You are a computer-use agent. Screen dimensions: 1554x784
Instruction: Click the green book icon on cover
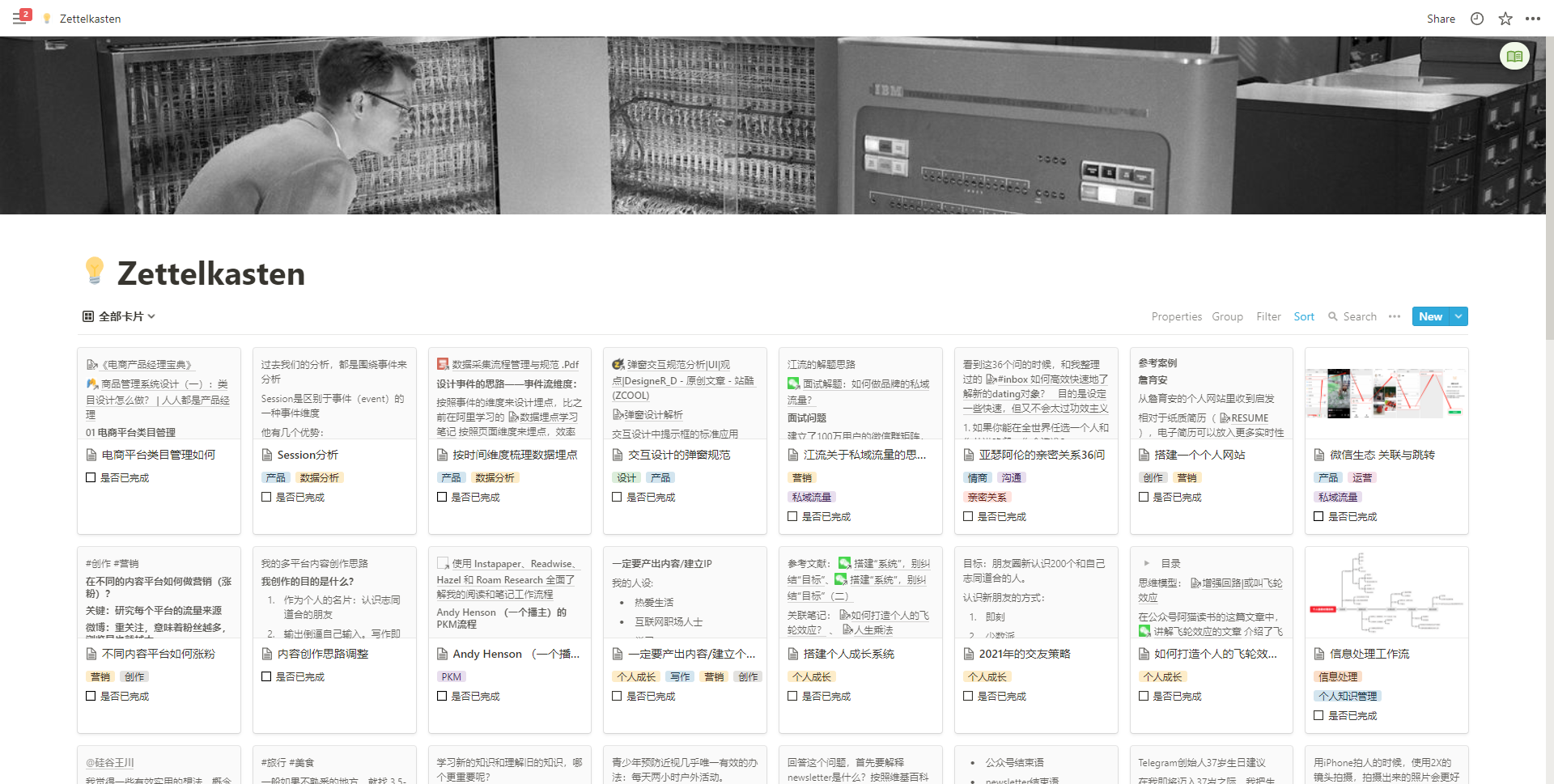click(1514, 57)
